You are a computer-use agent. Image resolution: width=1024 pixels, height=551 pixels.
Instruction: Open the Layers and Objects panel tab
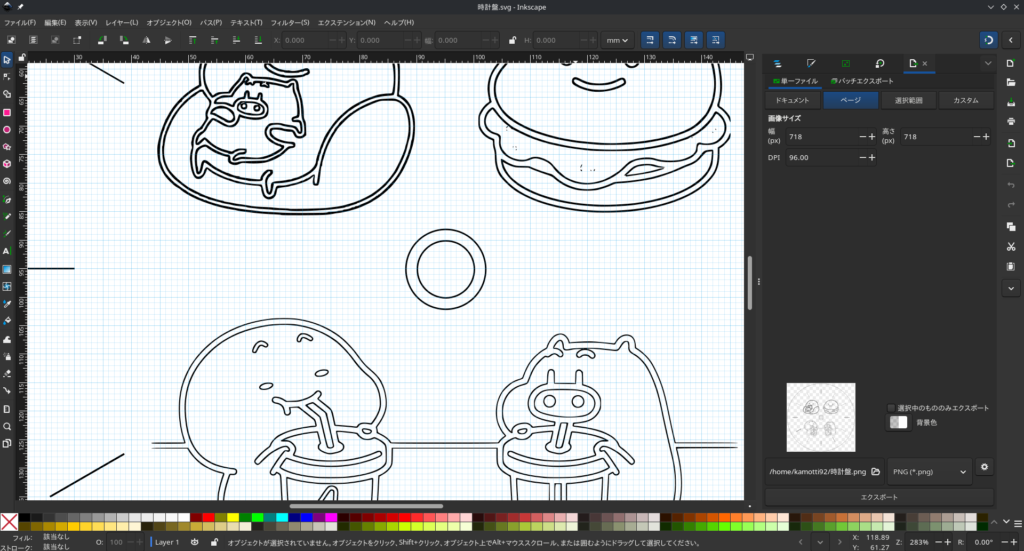click(776, 64)
